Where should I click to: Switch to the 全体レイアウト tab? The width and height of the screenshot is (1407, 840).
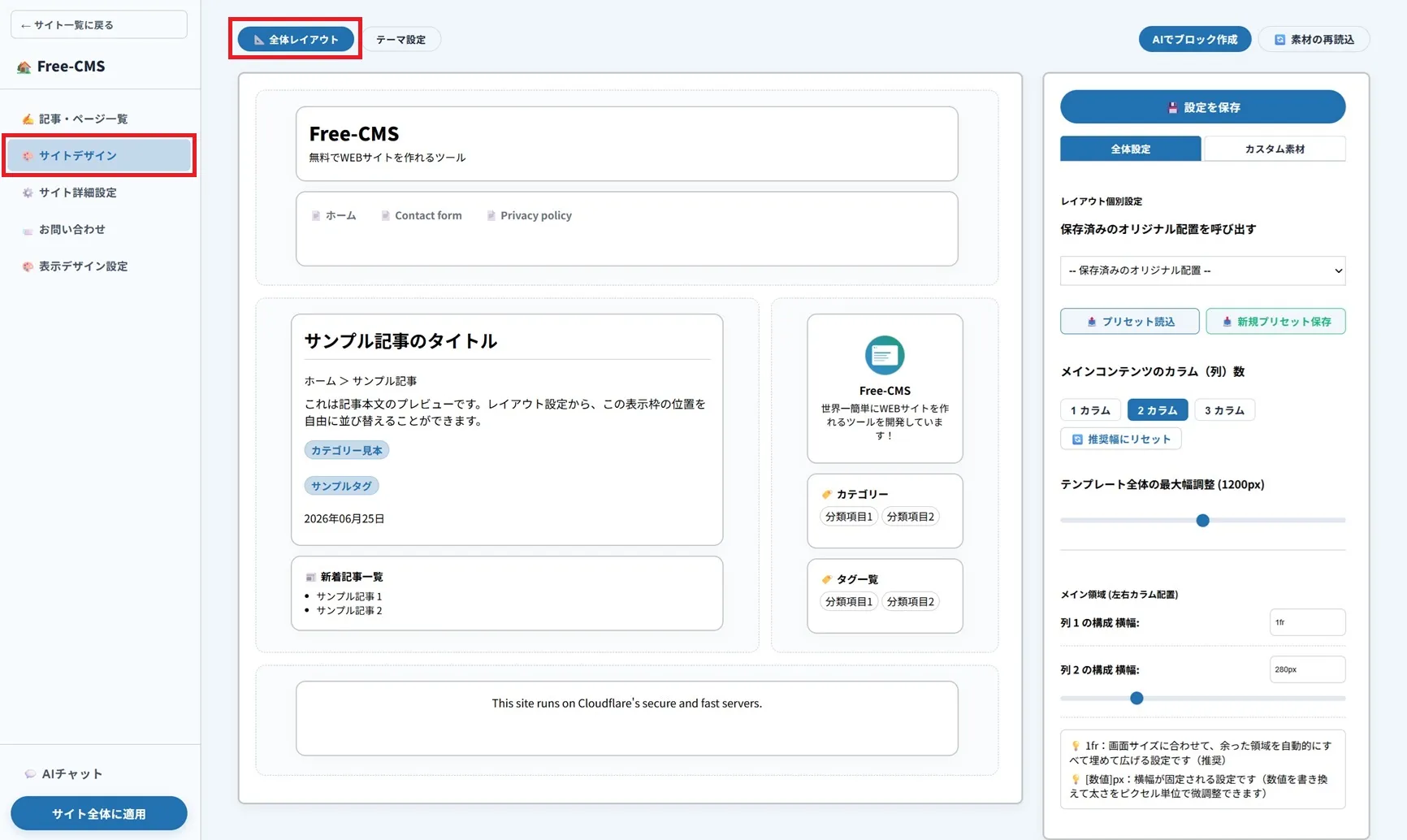coord(296,40)
